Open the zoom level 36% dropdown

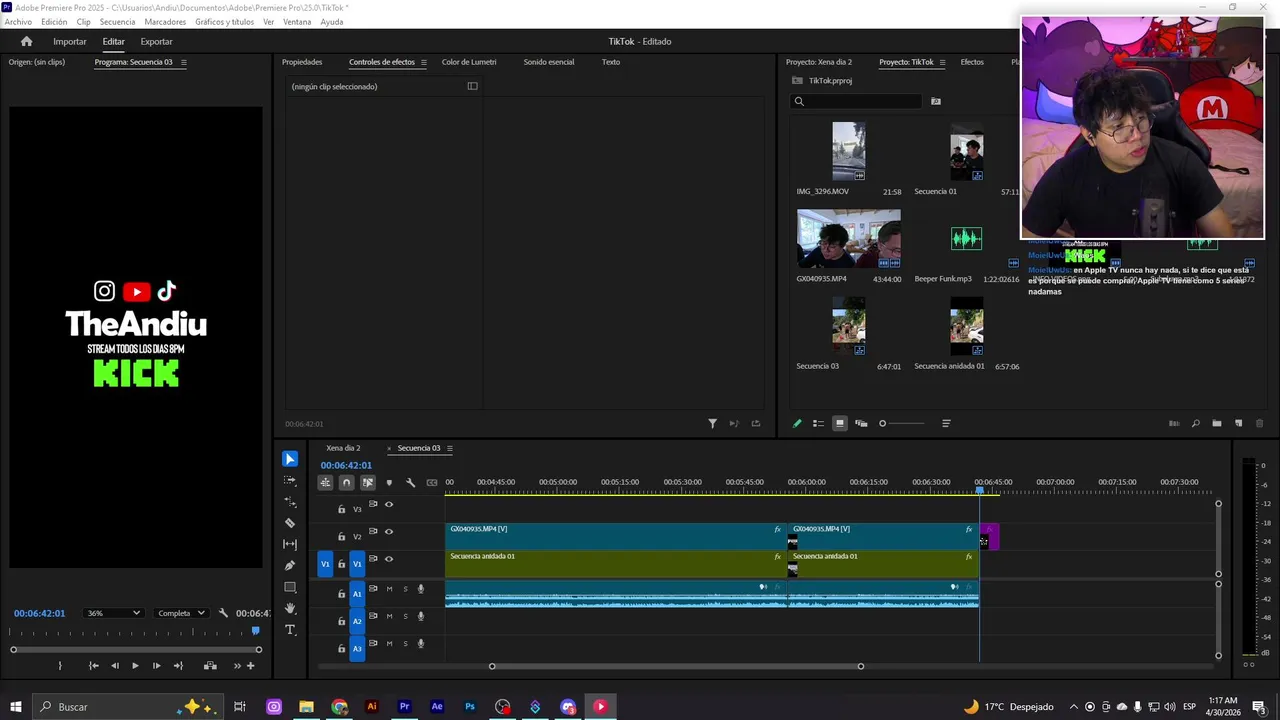(114, 613)
